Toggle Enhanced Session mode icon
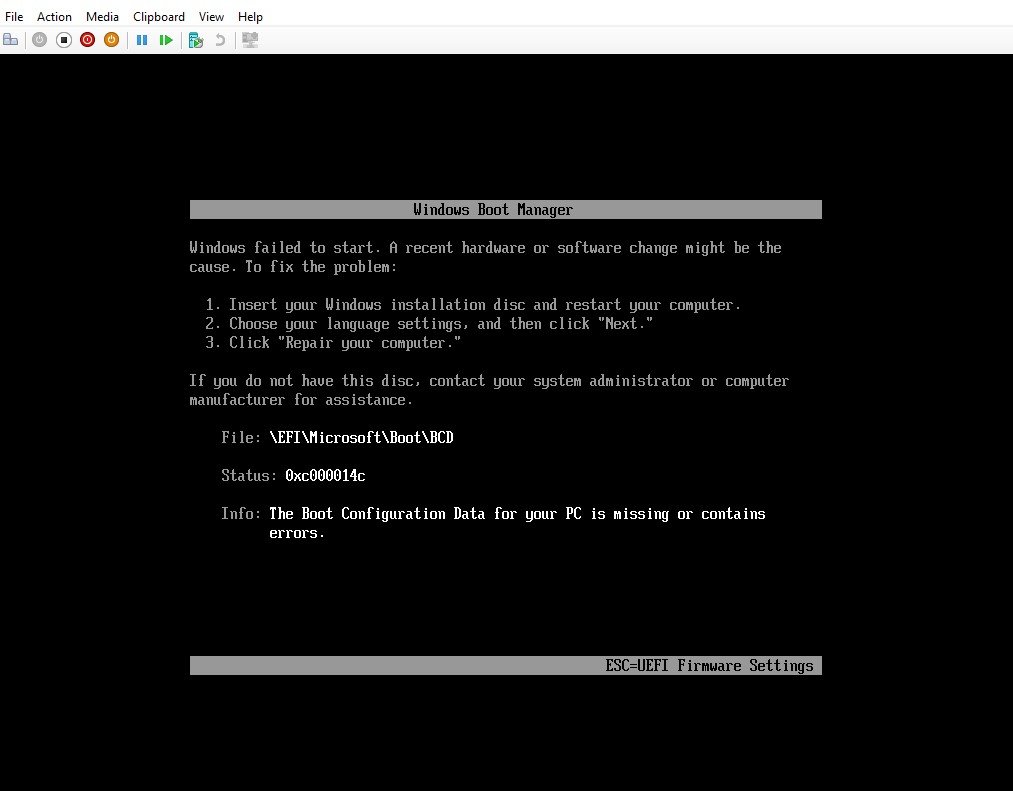The image size is (1013, 791). tap(250, 40)
